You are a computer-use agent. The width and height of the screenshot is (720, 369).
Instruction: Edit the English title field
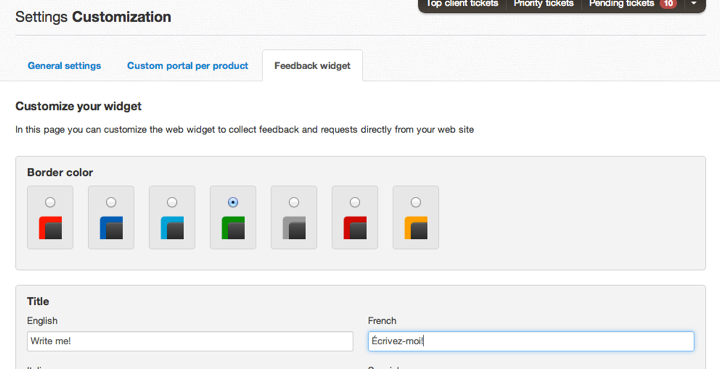point(190,341)
